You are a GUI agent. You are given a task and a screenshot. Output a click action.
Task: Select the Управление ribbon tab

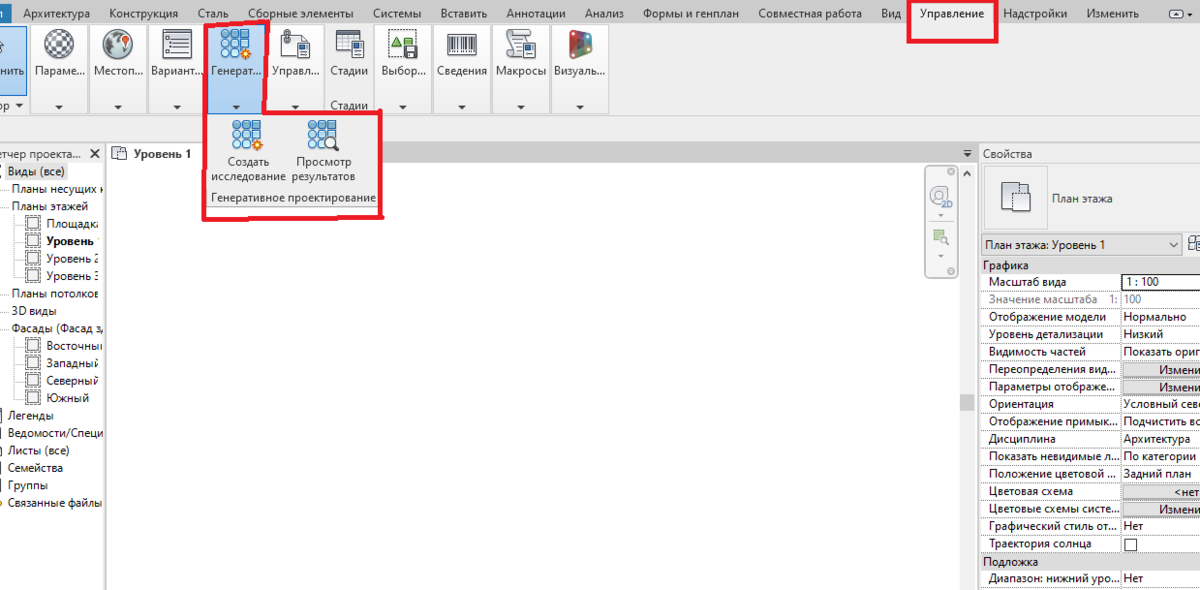(x=952, y=14)
